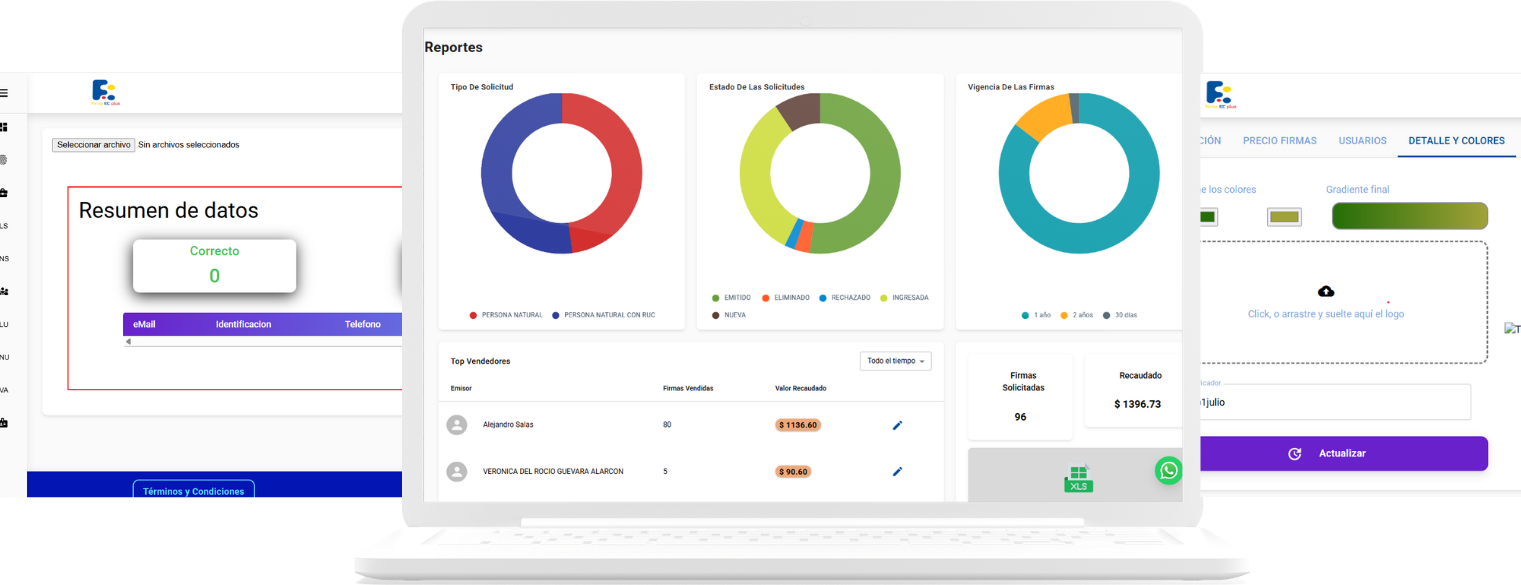Open the Términos y Condiciones link

click(194, 491)
